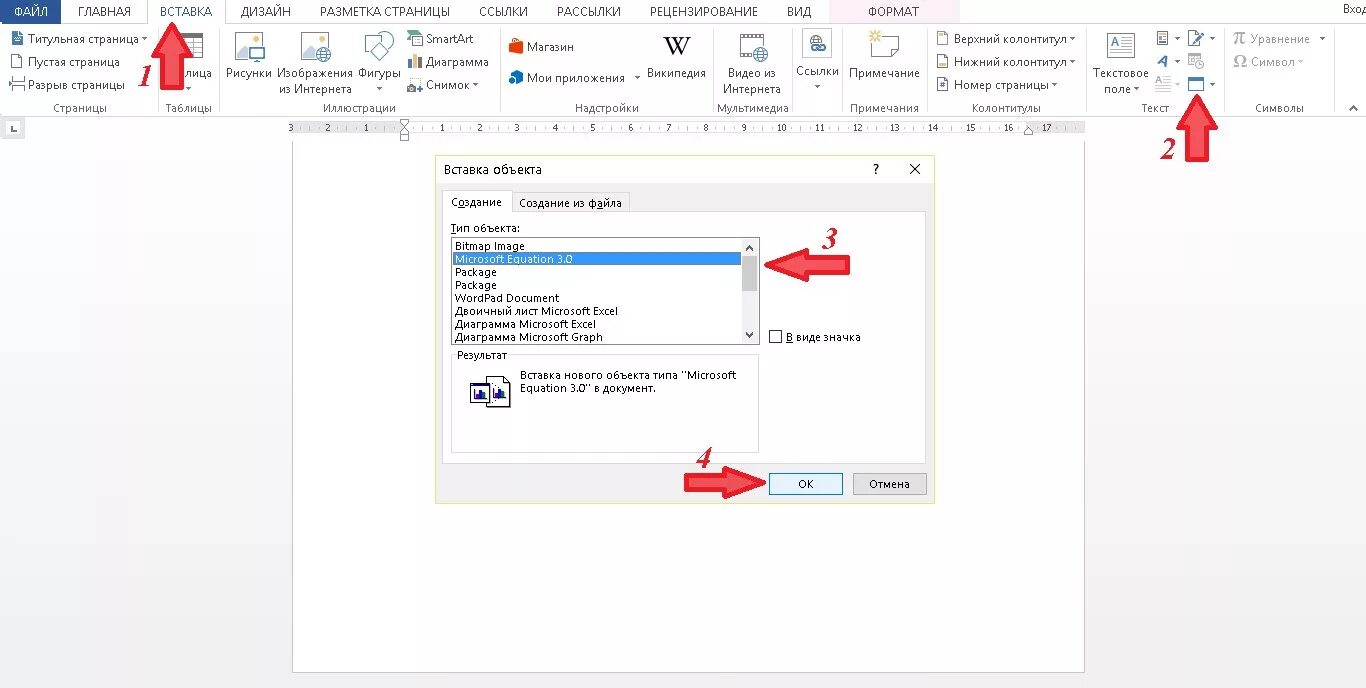Click the Нижний колонтитул footer icon
Viewport: 1366px width, 688px height.
[943, 62]
